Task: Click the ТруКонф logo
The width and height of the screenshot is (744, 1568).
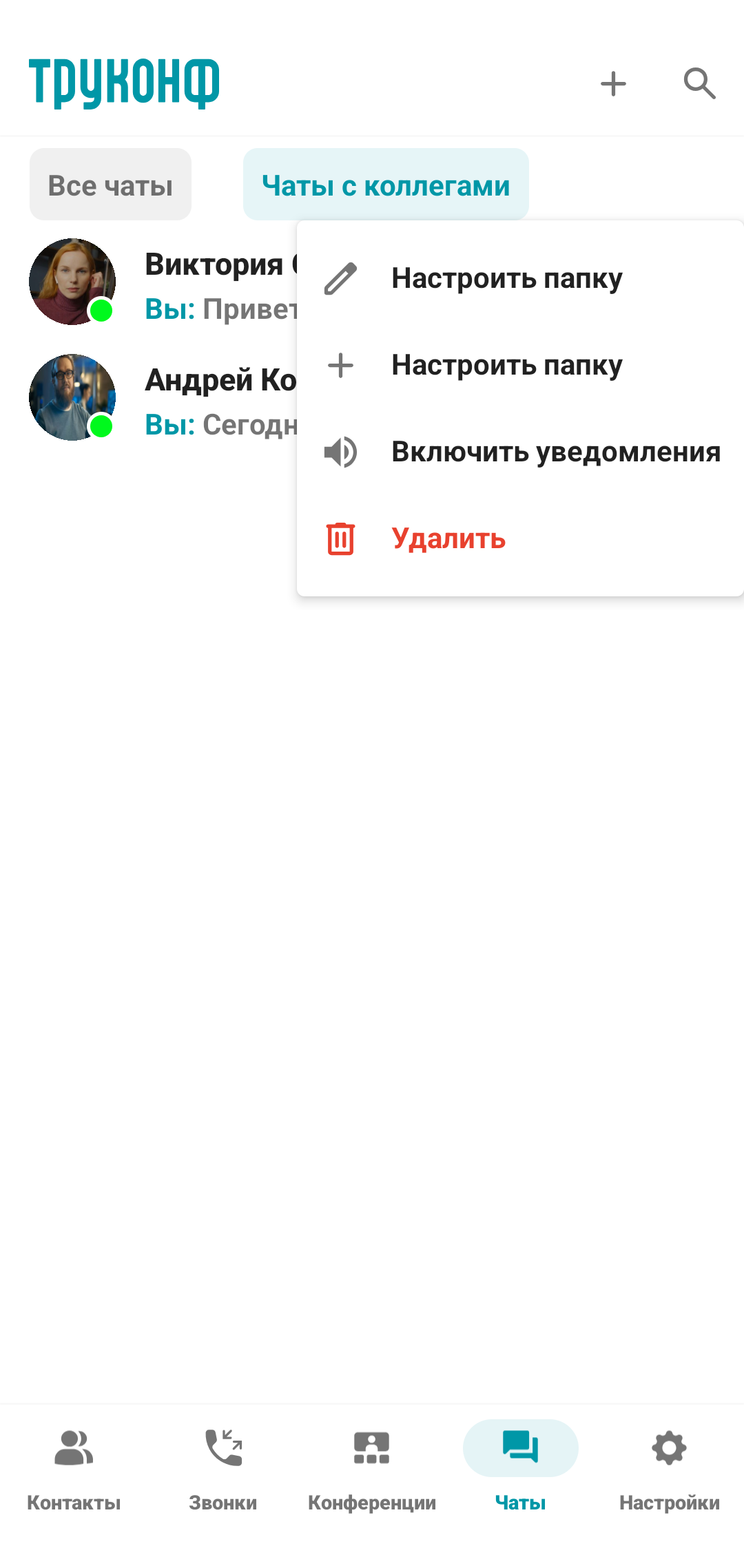Action: pos(124,83)
